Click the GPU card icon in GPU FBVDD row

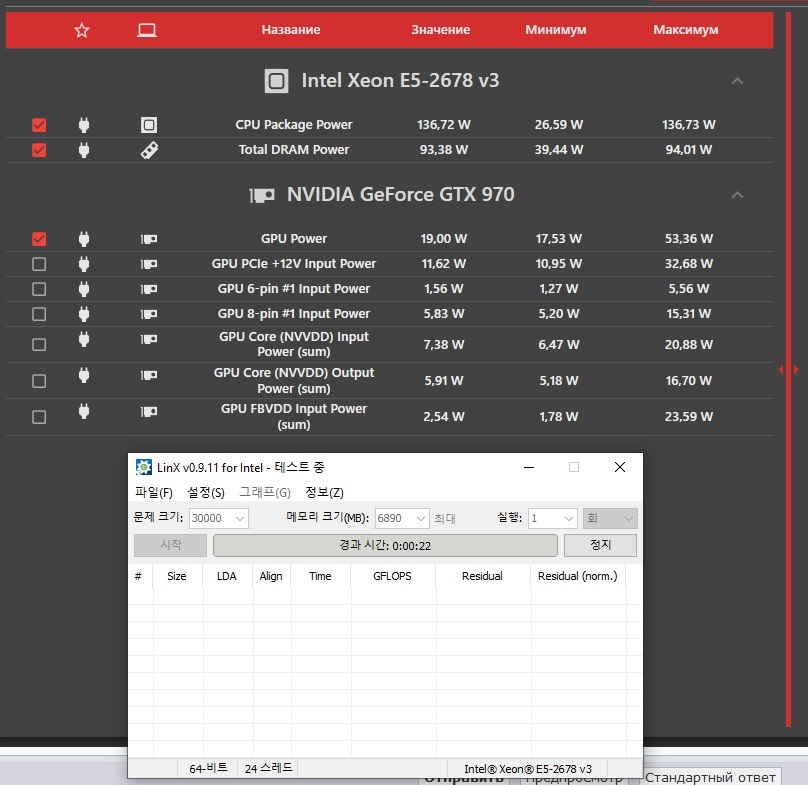click(x=149, y=411)
